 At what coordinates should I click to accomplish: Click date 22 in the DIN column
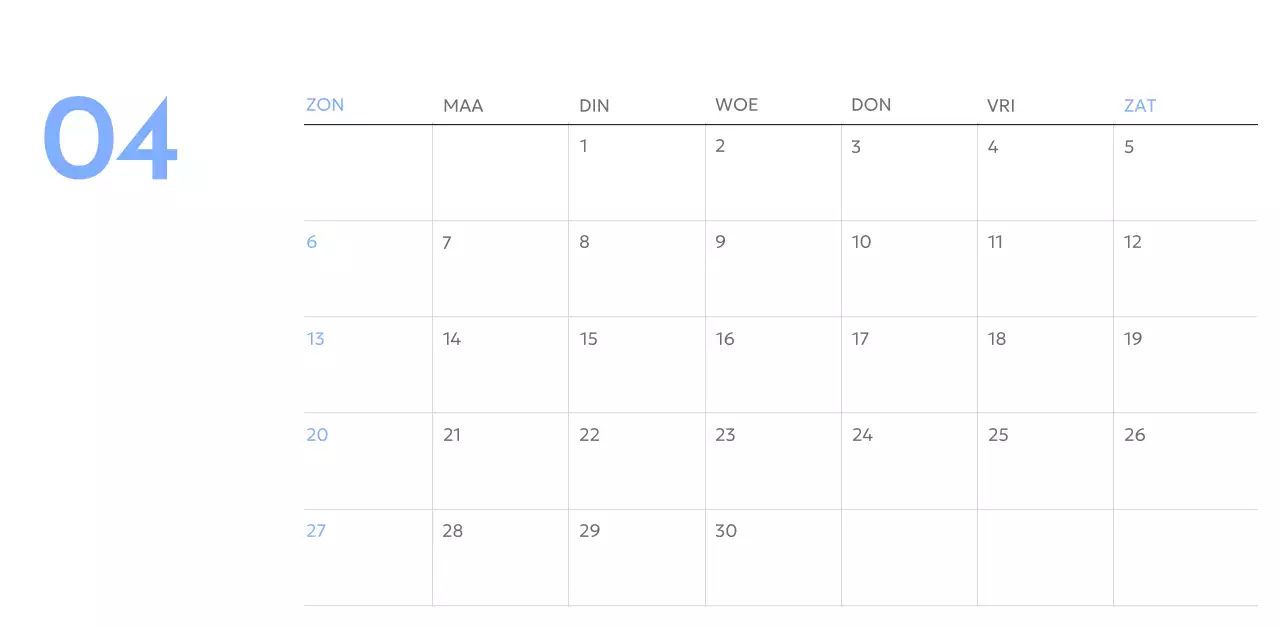pyautogui.click(x=590, y=435)
